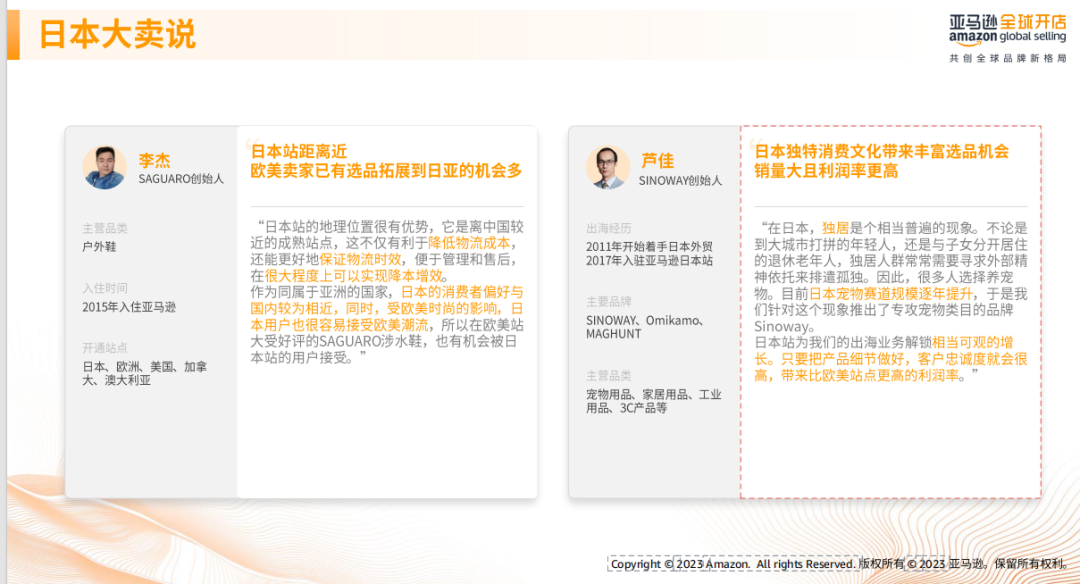Click the 开通站点 label
This screenshot has width=1080, height=584.
pyautogui.click(x=105, y=348)
